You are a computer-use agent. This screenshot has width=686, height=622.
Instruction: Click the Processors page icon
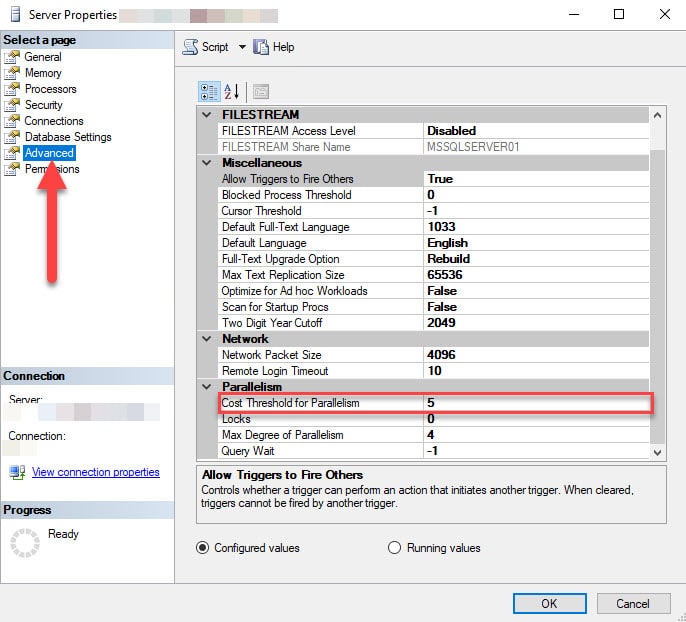click(12, 89)
